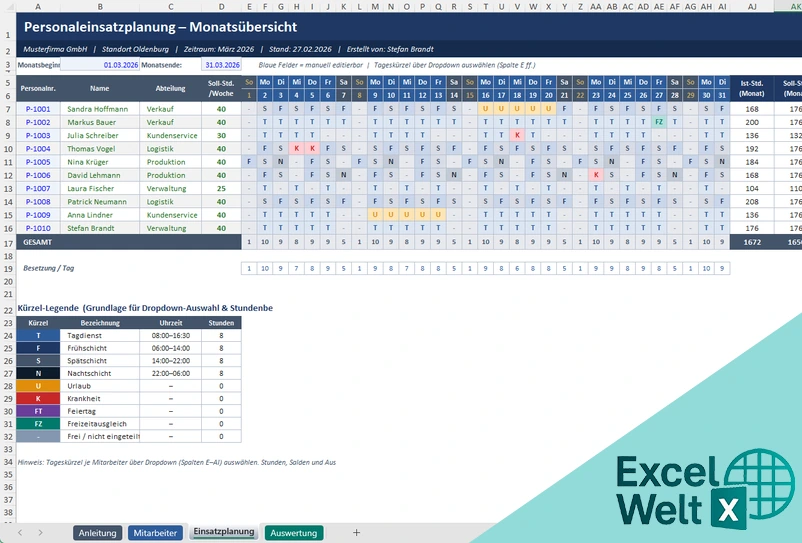The height and width of the screenshot is (543, 802).
Task: Click the green FZ swatch in legend
Action: pyautogui.click(x=38, y=424)
